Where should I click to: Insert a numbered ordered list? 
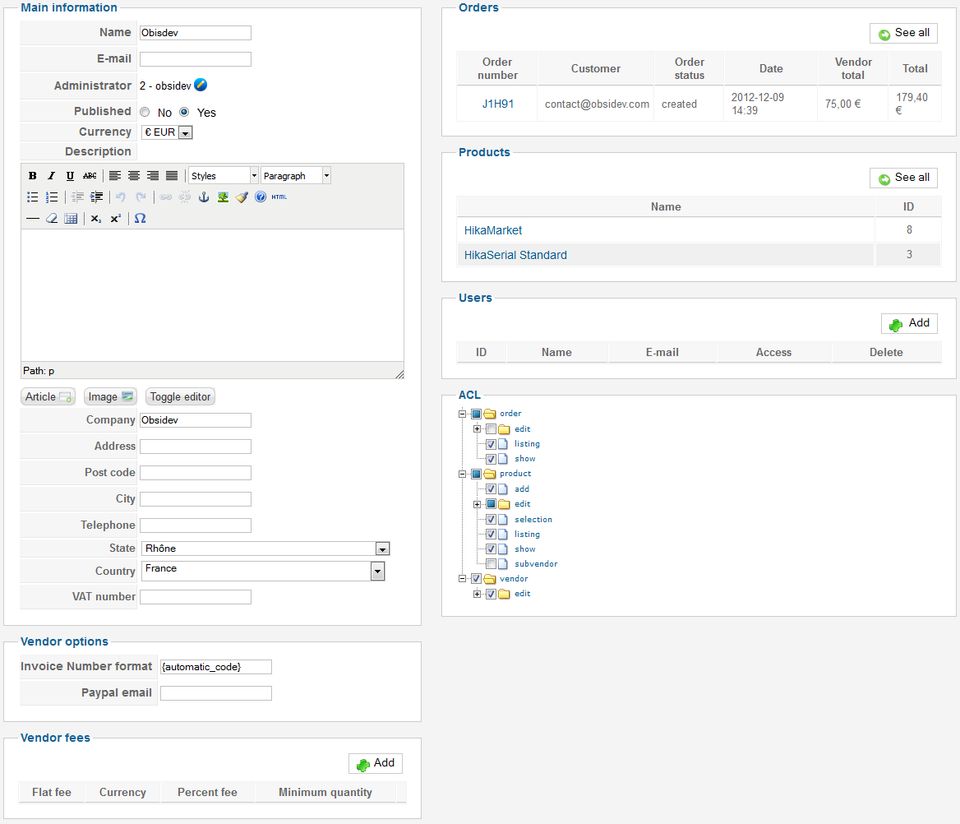point(52,197)
